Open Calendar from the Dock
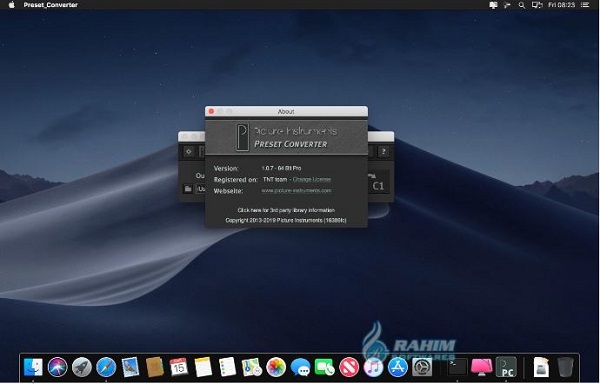600x384 pixels. tap(179, 367)
